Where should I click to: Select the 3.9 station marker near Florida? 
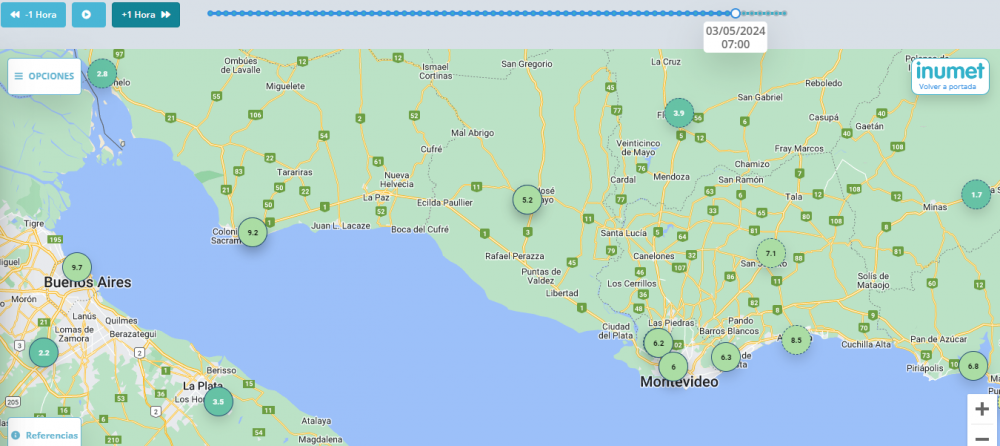pos(679,113)
